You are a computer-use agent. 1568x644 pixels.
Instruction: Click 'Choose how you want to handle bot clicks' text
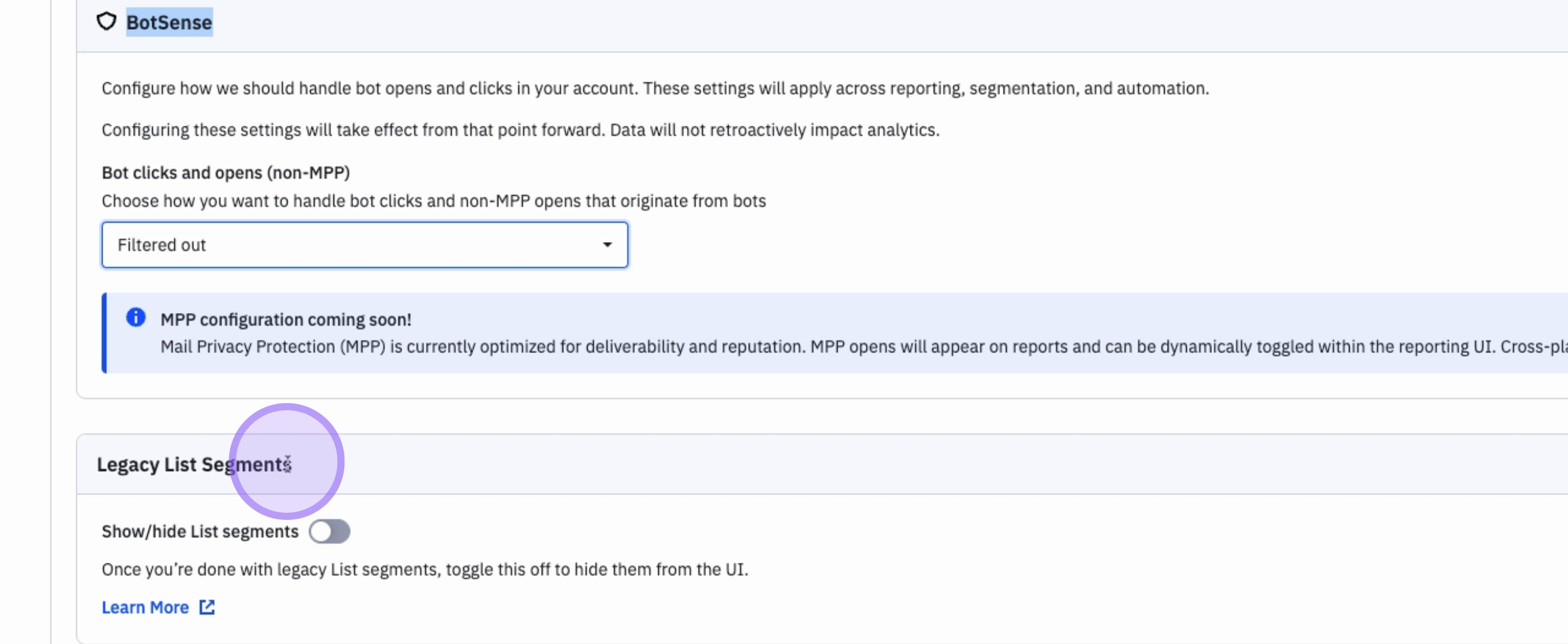pyautogui.click(x=433, y=201)
